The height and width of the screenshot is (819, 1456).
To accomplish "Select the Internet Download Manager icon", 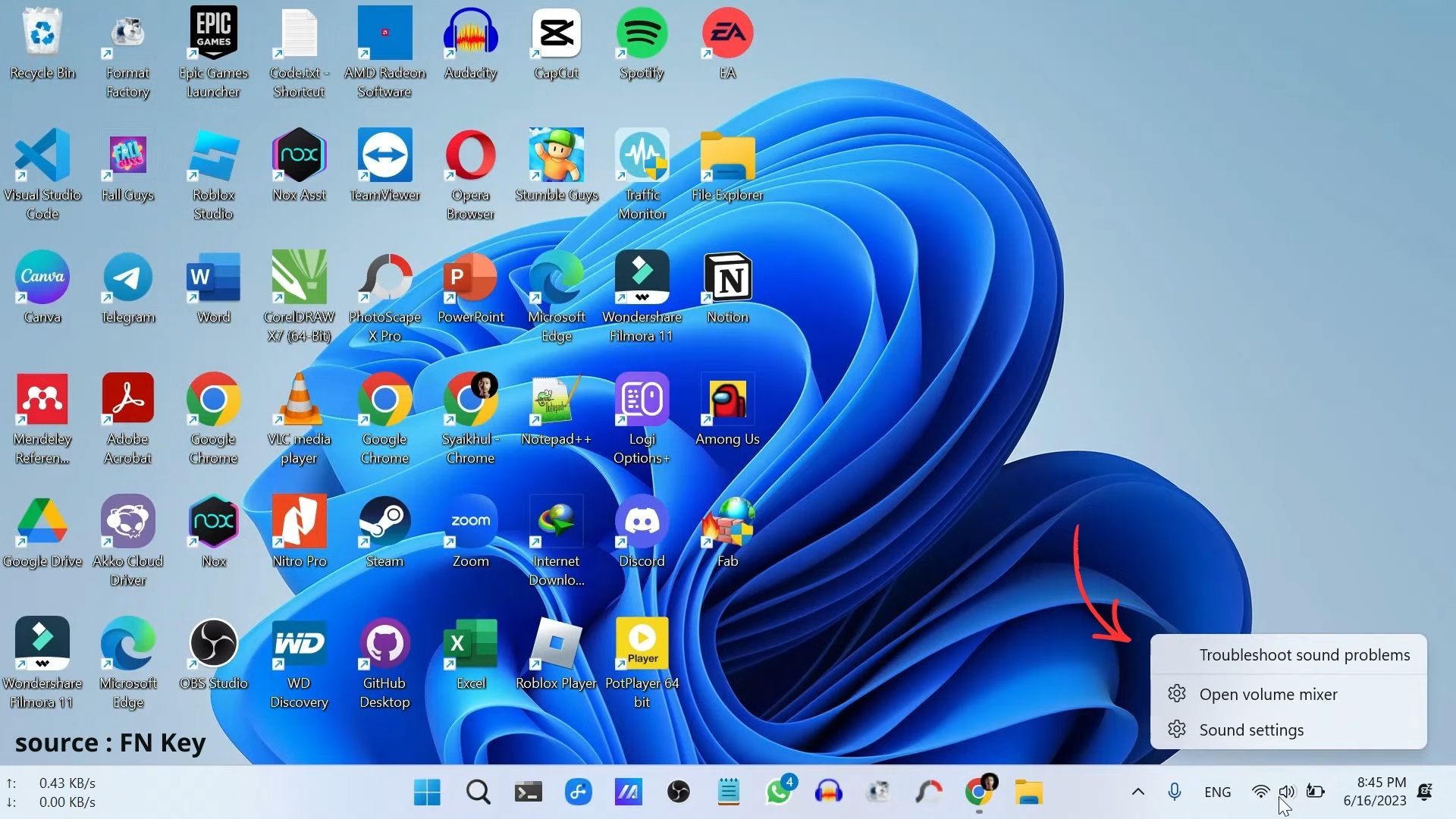I will (x=556, y=541).
